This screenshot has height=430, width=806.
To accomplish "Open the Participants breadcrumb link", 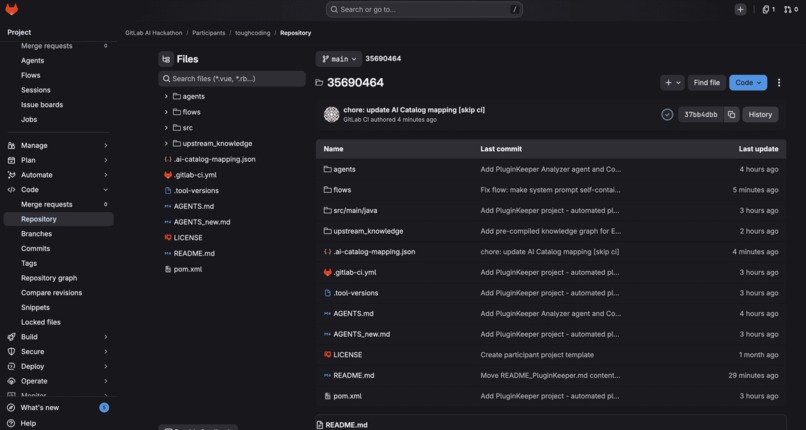I will click(x=209, y=33).
